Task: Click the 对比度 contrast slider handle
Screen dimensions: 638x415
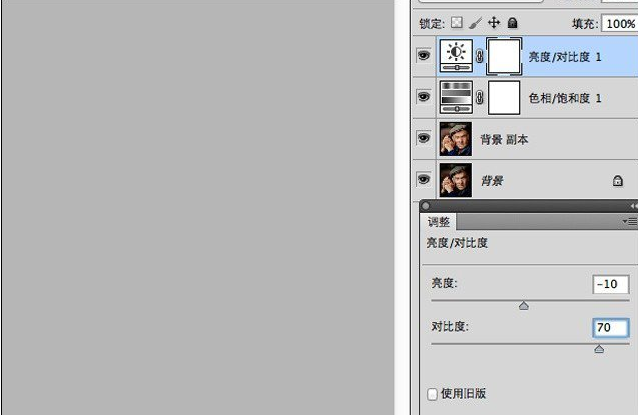Action: pyautogui.click(x=599, y=349)
